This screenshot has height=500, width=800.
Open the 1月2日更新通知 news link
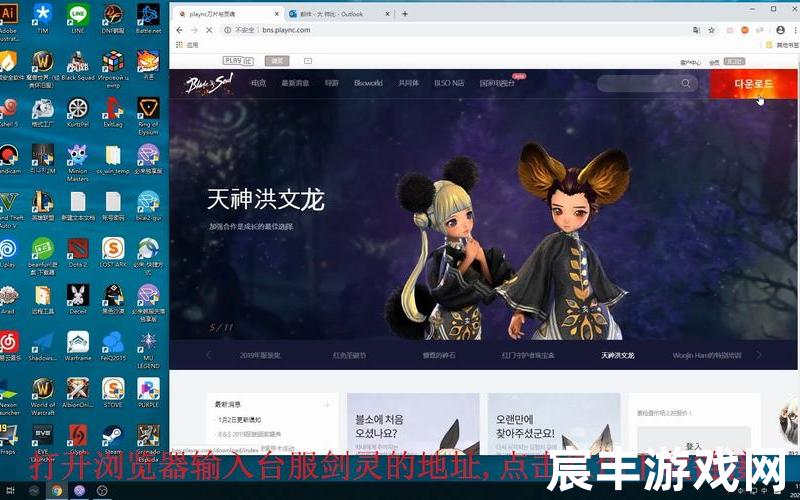(239, 420)
